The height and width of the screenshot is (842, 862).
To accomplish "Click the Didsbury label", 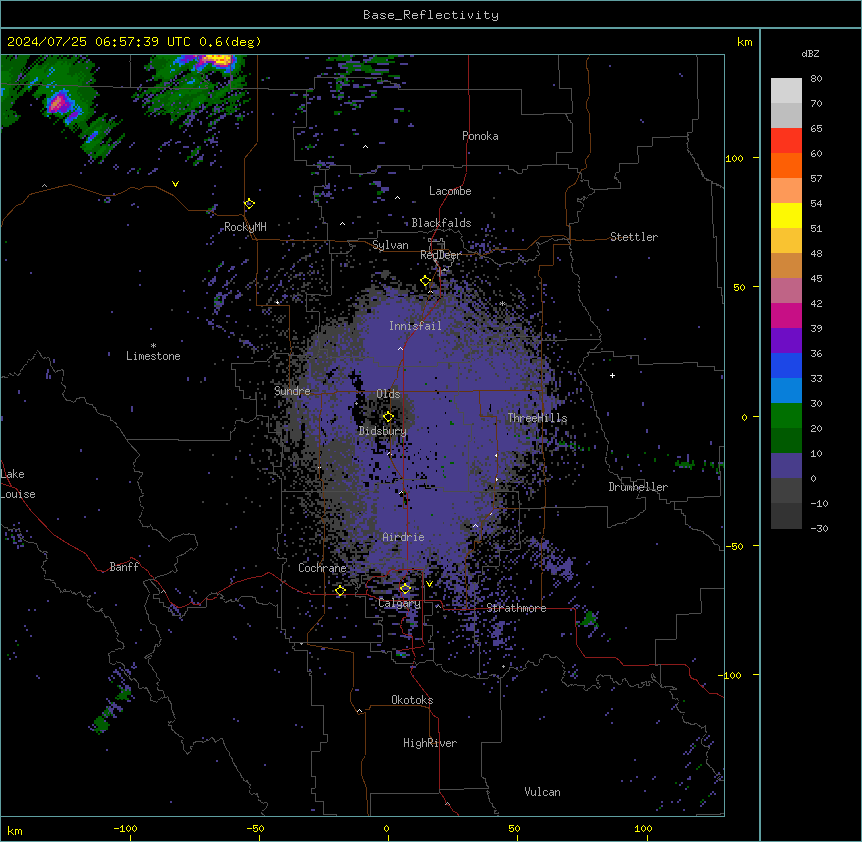I will [383, 431].
